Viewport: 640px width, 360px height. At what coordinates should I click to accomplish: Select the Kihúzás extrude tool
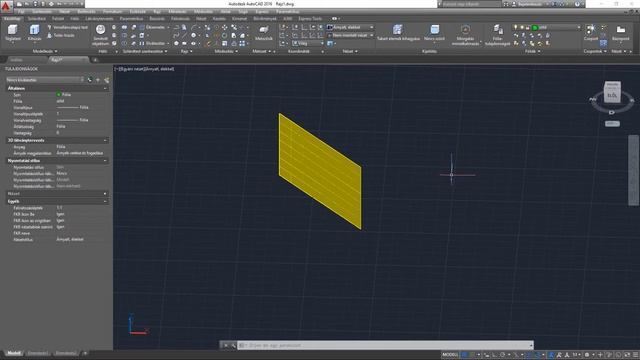pyautogui.click(x=35, y=33)
